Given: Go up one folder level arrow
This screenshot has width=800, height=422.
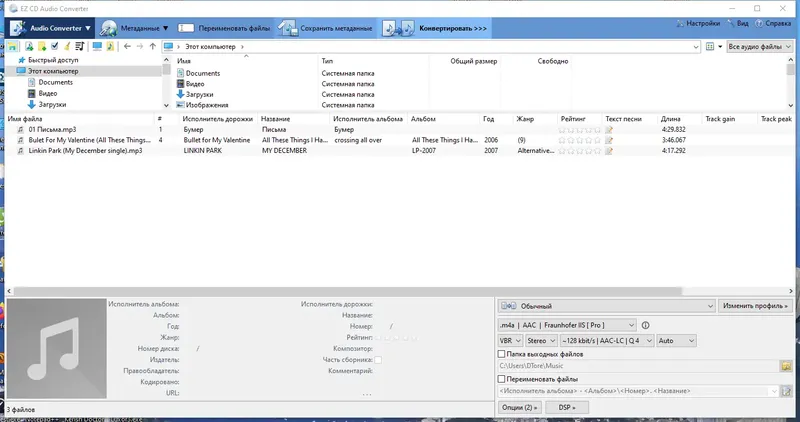Looking at the screenshot, I should click(153, 46).
